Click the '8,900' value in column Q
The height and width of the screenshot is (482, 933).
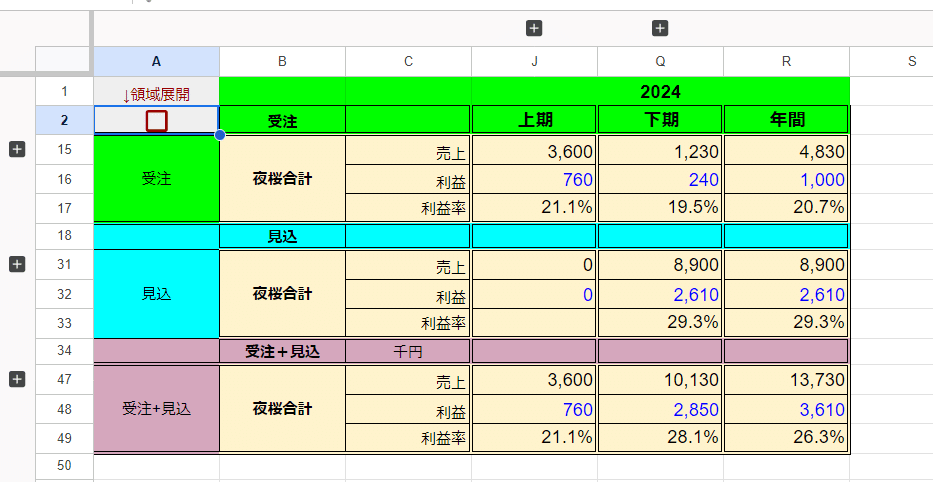[660, 265]
